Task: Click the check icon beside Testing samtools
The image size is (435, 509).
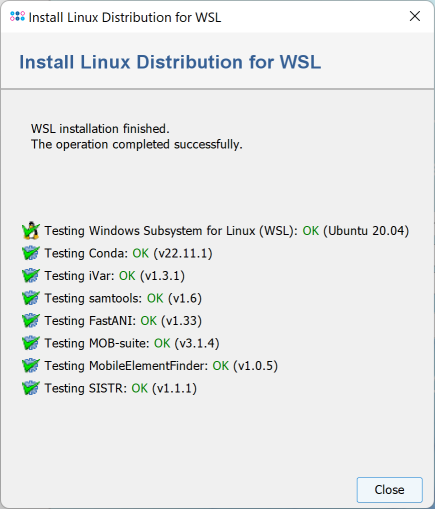Action: point(31,298)
